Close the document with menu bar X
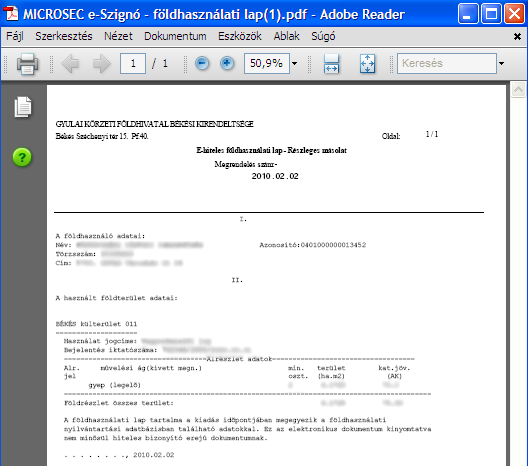Screen dimensions: 528x466 tap(518, 36)
